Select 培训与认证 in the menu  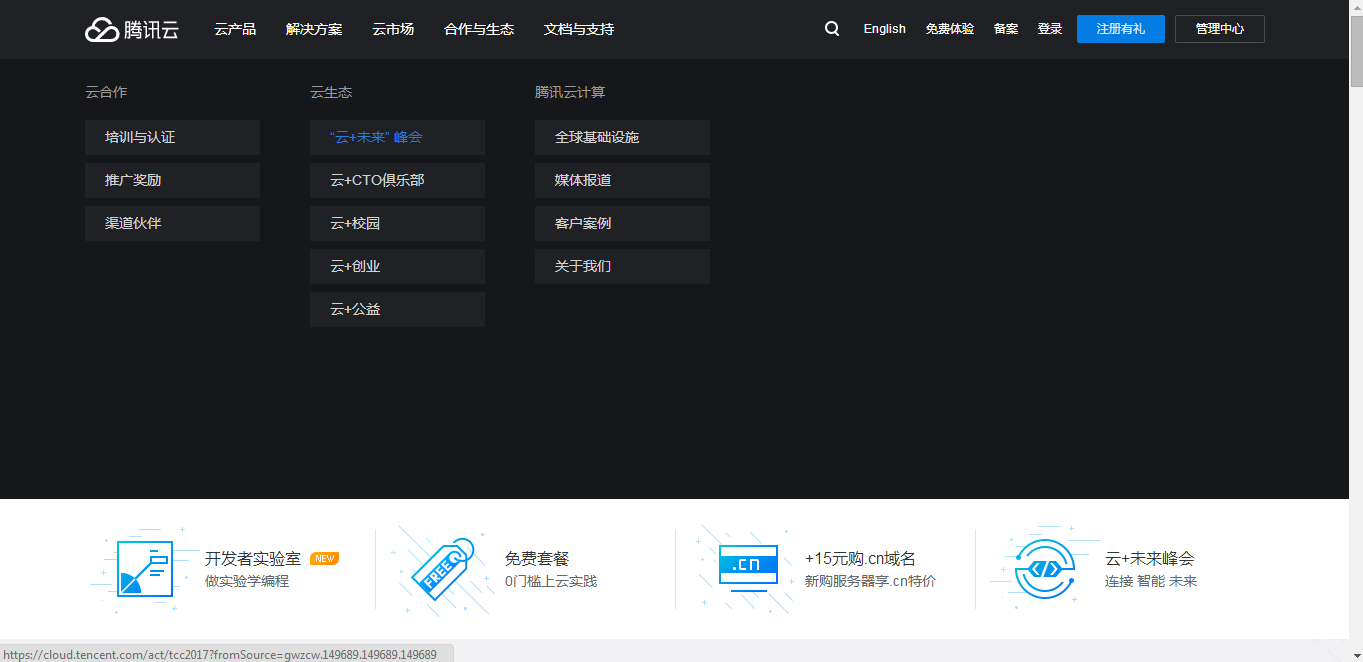tap(172, 137)
